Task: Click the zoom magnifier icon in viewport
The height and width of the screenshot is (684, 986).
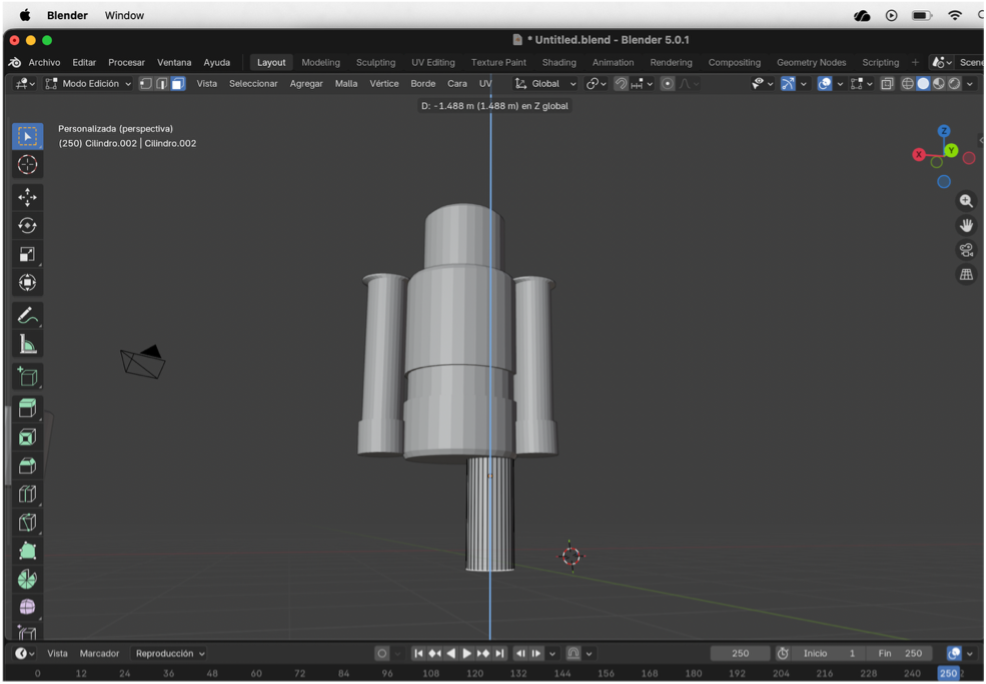Action: (966, 201)
